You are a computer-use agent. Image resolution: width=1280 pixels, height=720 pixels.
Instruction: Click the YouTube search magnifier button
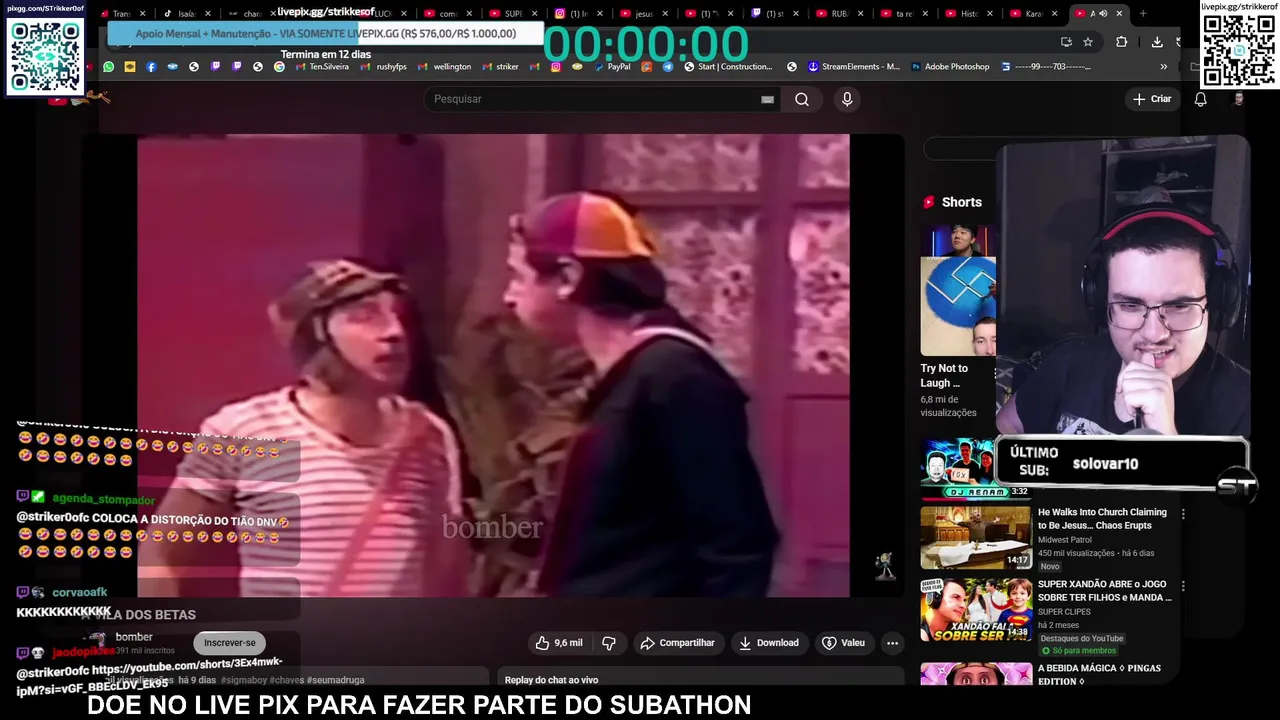tap(802, 99)
